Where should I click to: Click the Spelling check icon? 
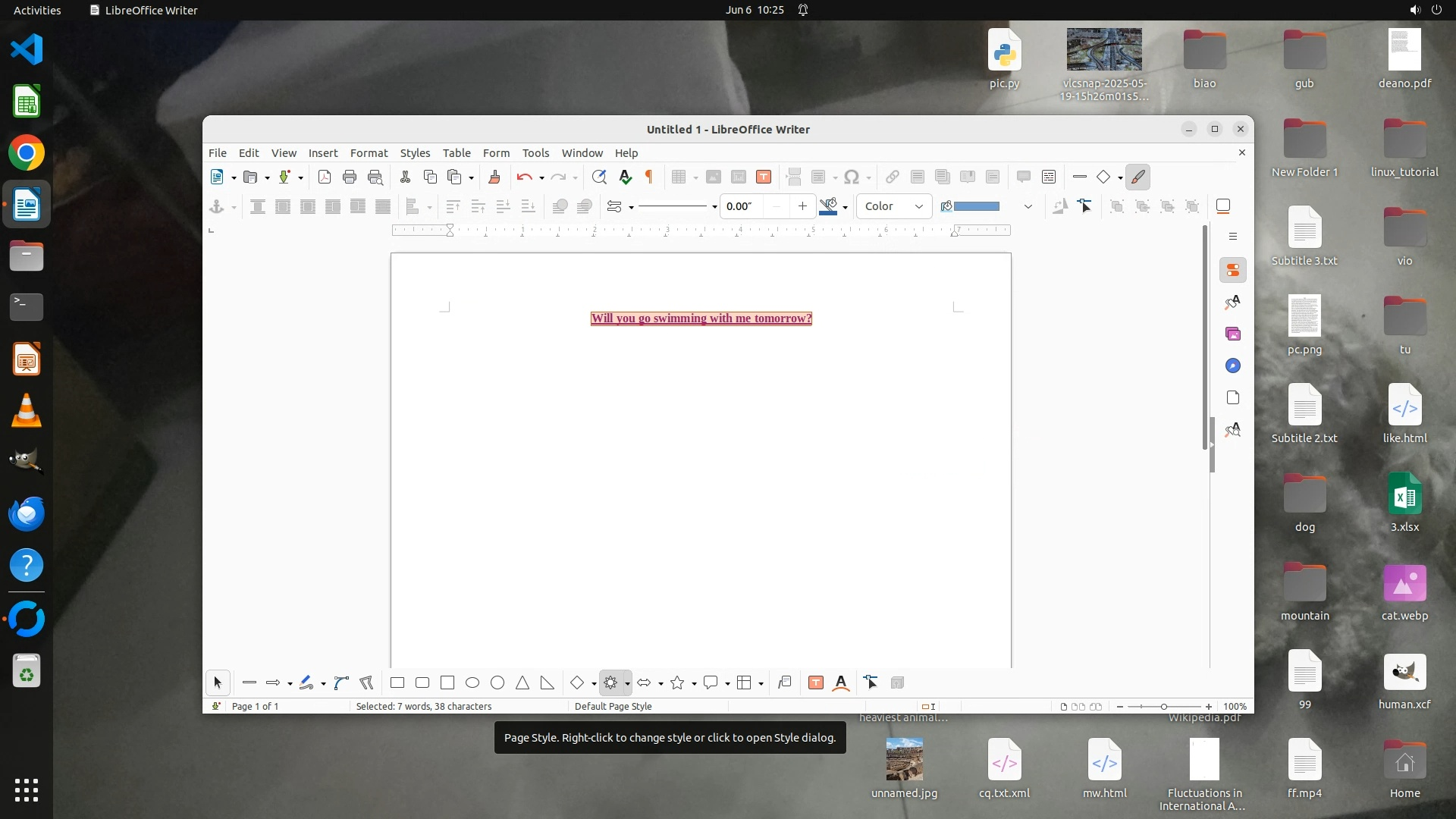point(625,177)
